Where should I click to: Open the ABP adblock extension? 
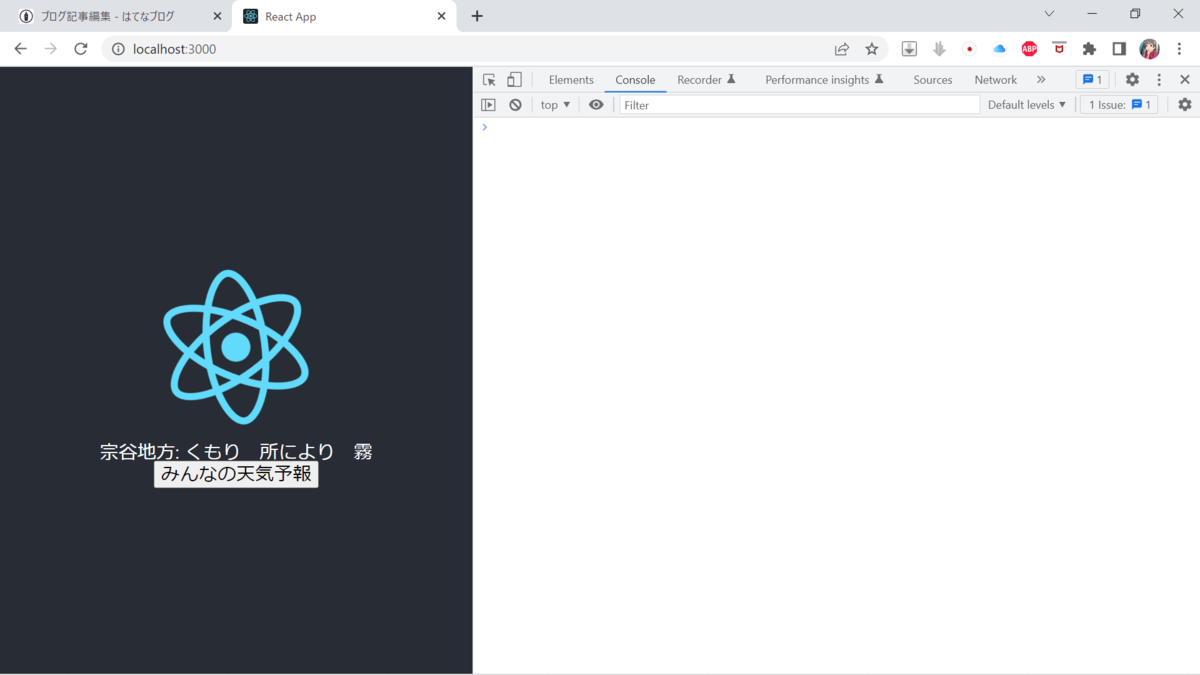1029,49
